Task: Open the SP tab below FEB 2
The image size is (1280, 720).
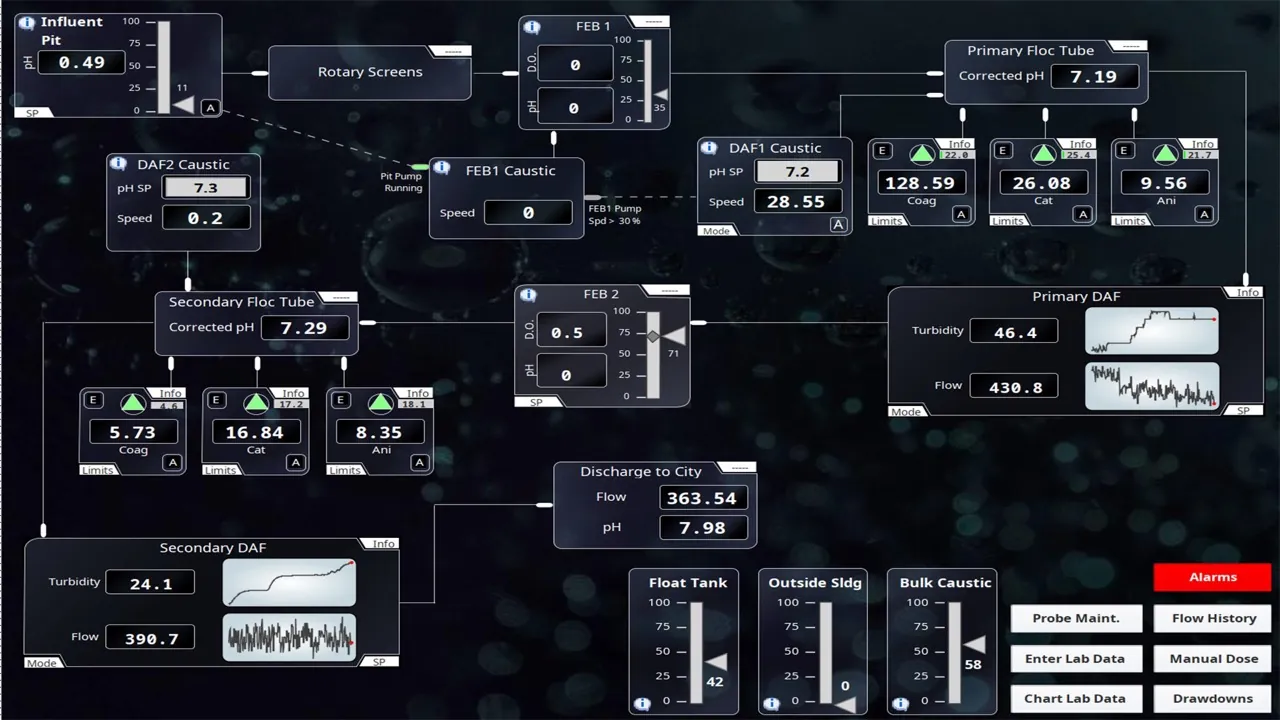Action: pos(536,402)
